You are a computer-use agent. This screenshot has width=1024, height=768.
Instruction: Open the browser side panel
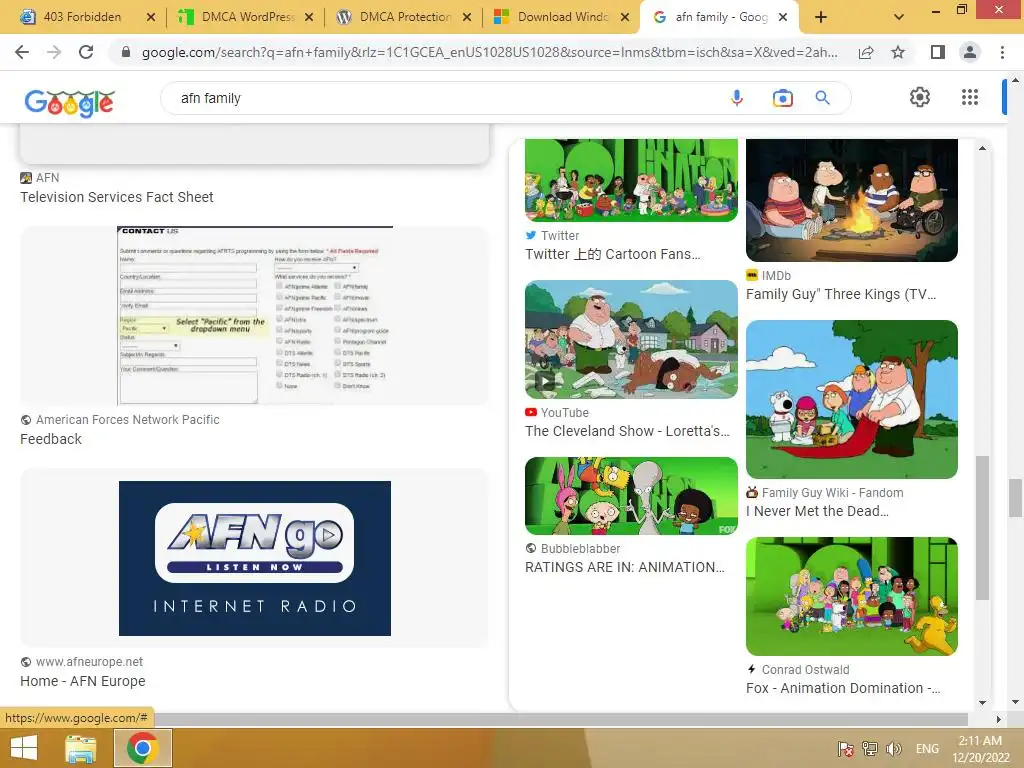pyautogui.click(x=938, y=52)
